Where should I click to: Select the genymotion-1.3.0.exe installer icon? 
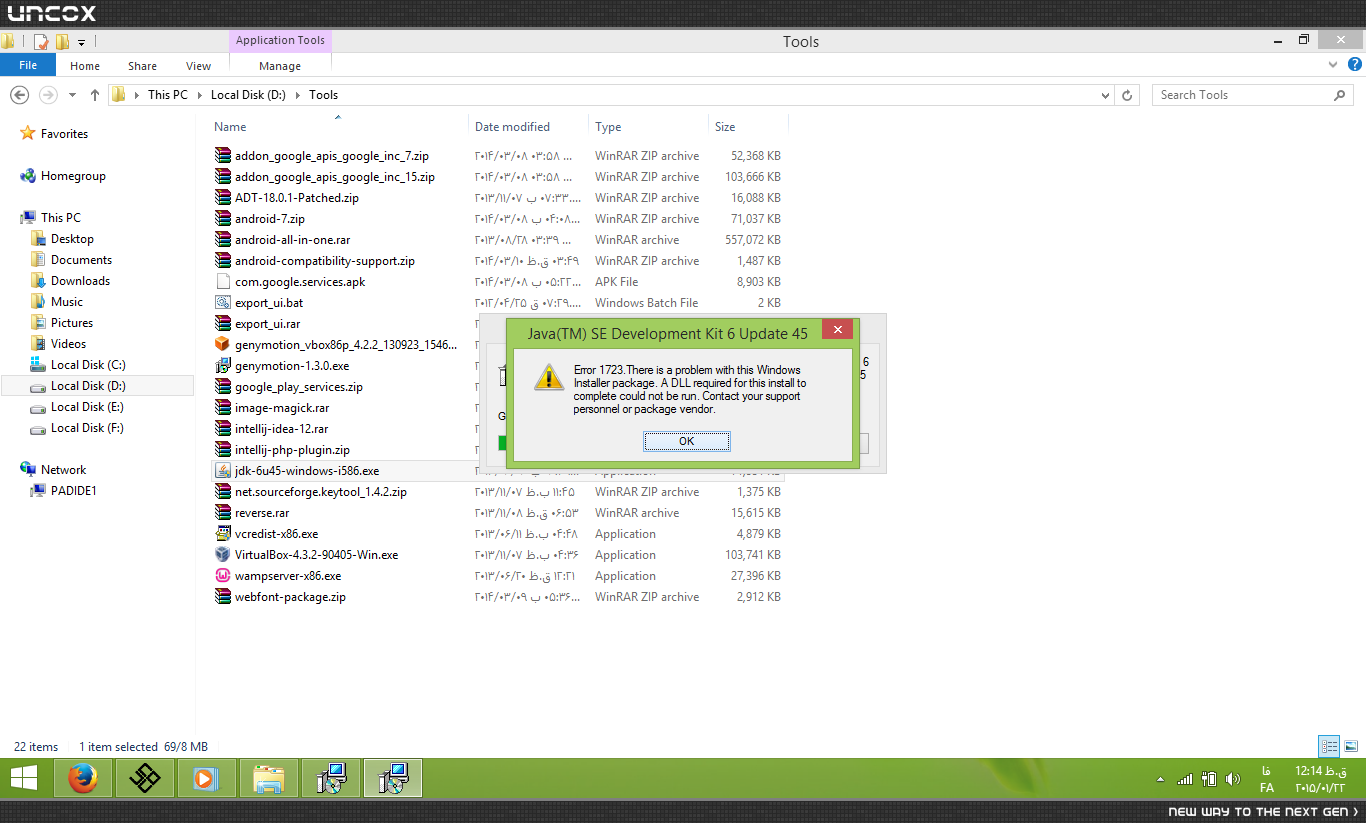click(223, 366)
